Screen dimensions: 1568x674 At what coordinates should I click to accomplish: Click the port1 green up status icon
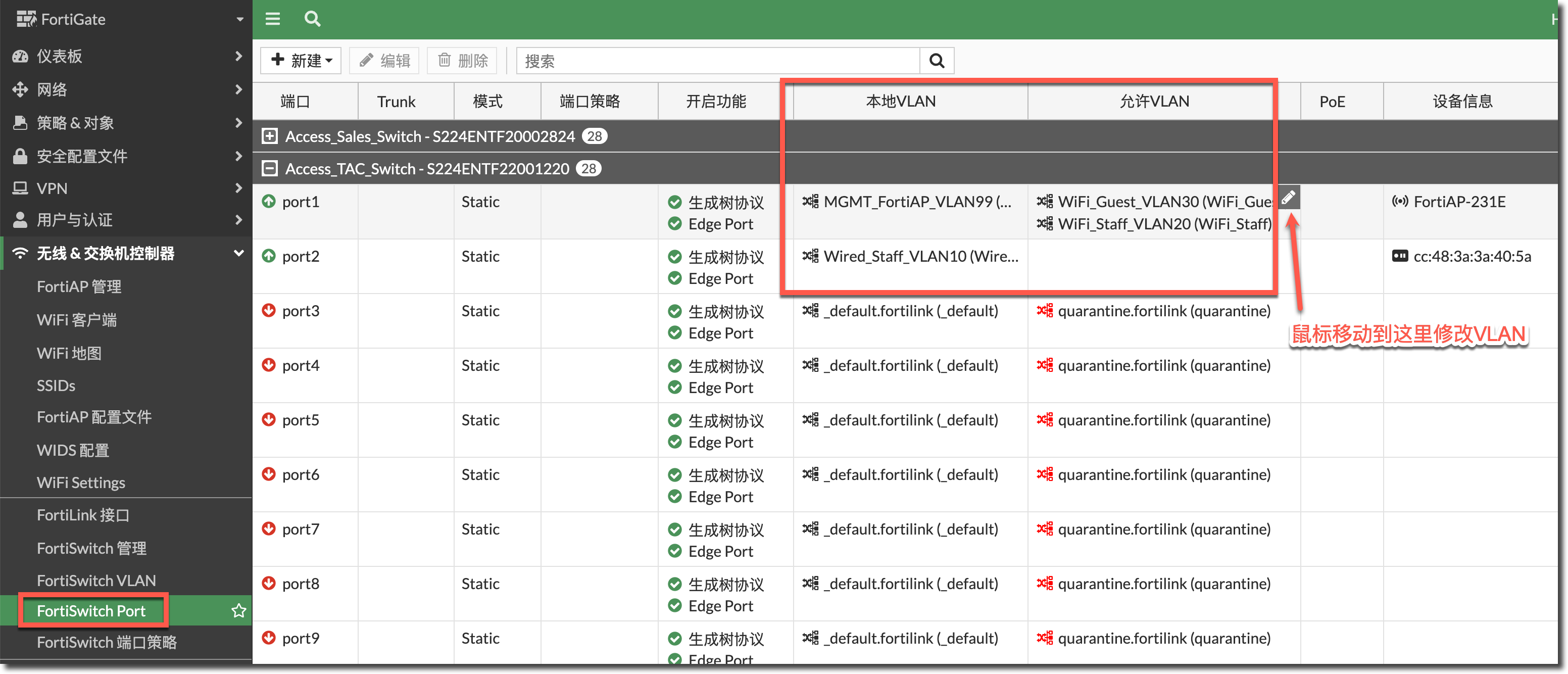click(268, 202)
